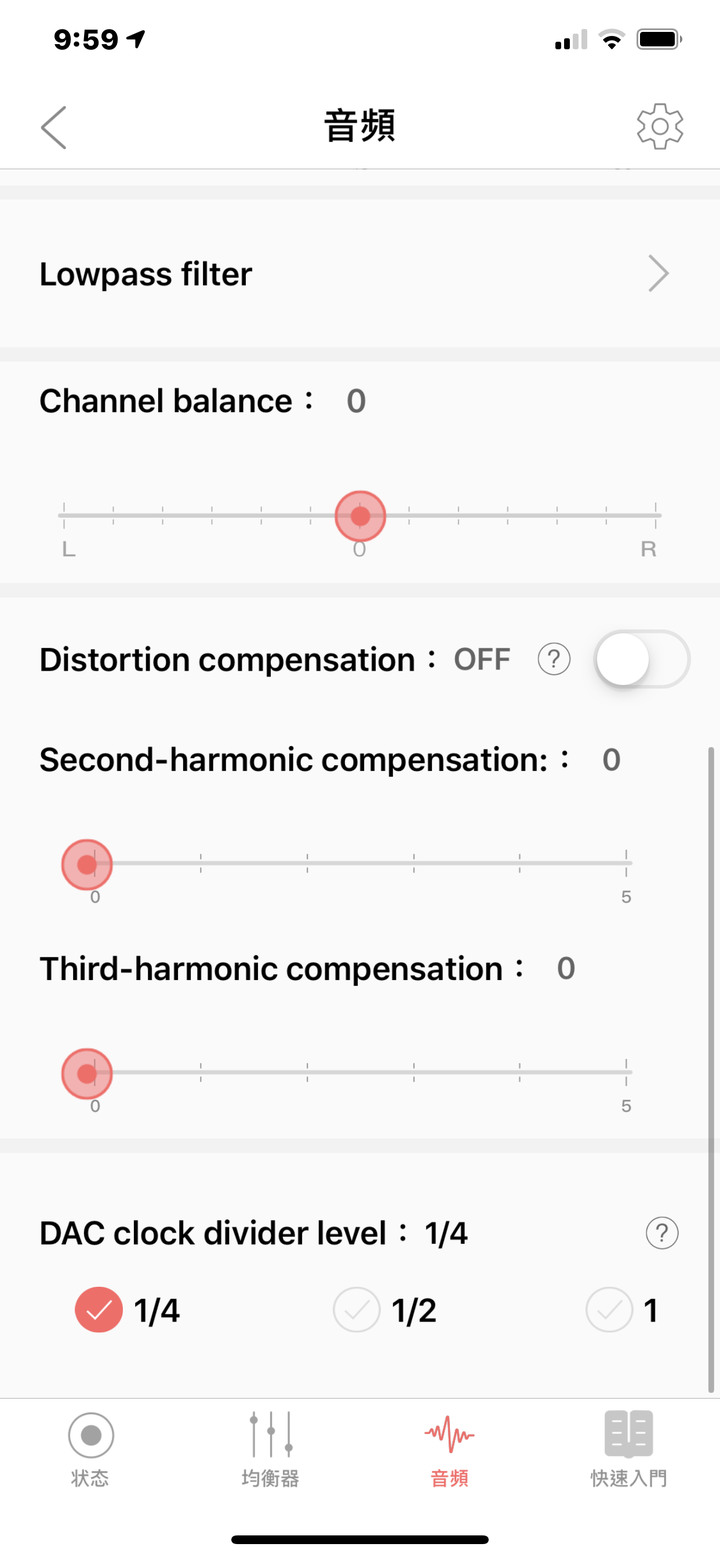The image size is (720, 1558).
Task: Tap the 状态 status icon
Action: pos(91,1436)
